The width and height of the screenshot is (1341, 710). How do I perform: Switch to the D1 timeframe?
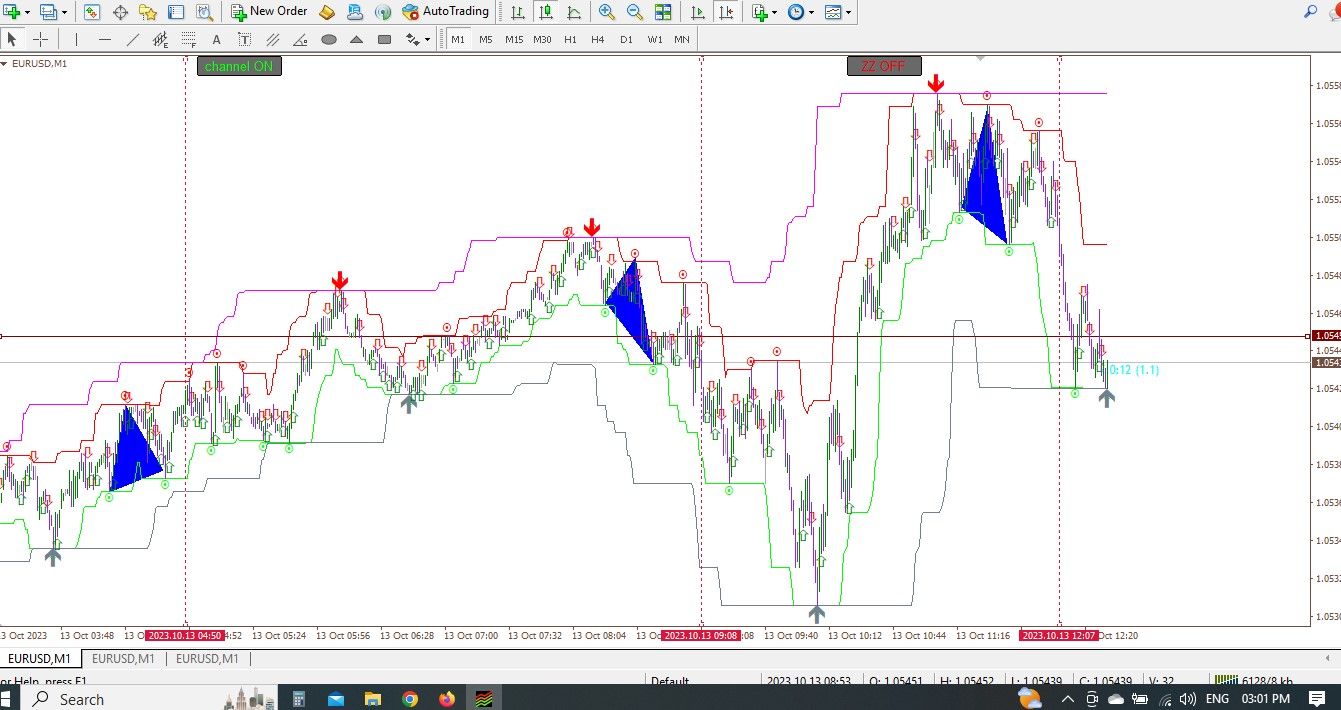[x=626, y=39]
